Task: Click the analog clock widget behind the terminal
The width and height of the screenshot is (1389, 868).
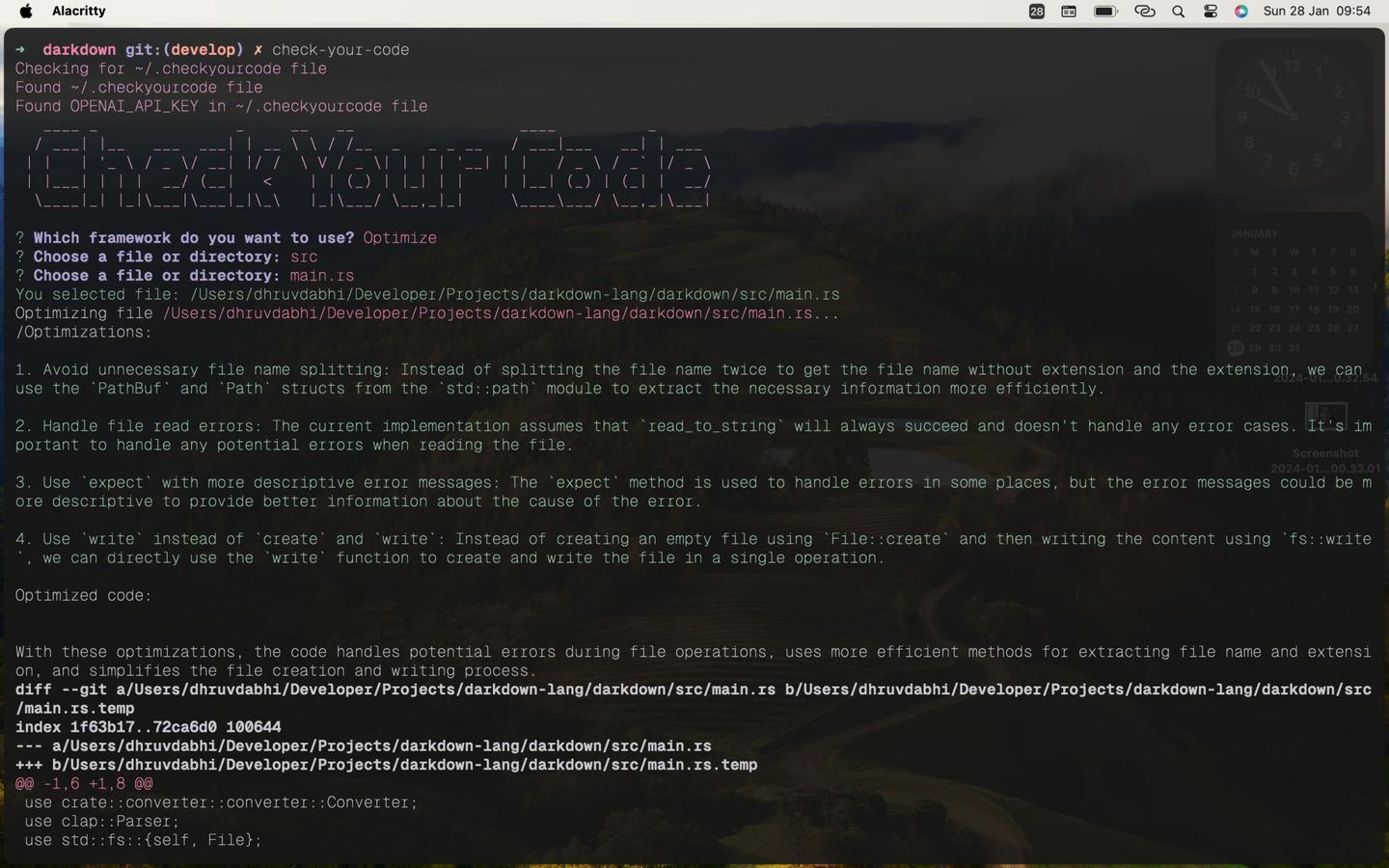Action: (1294, 117)
